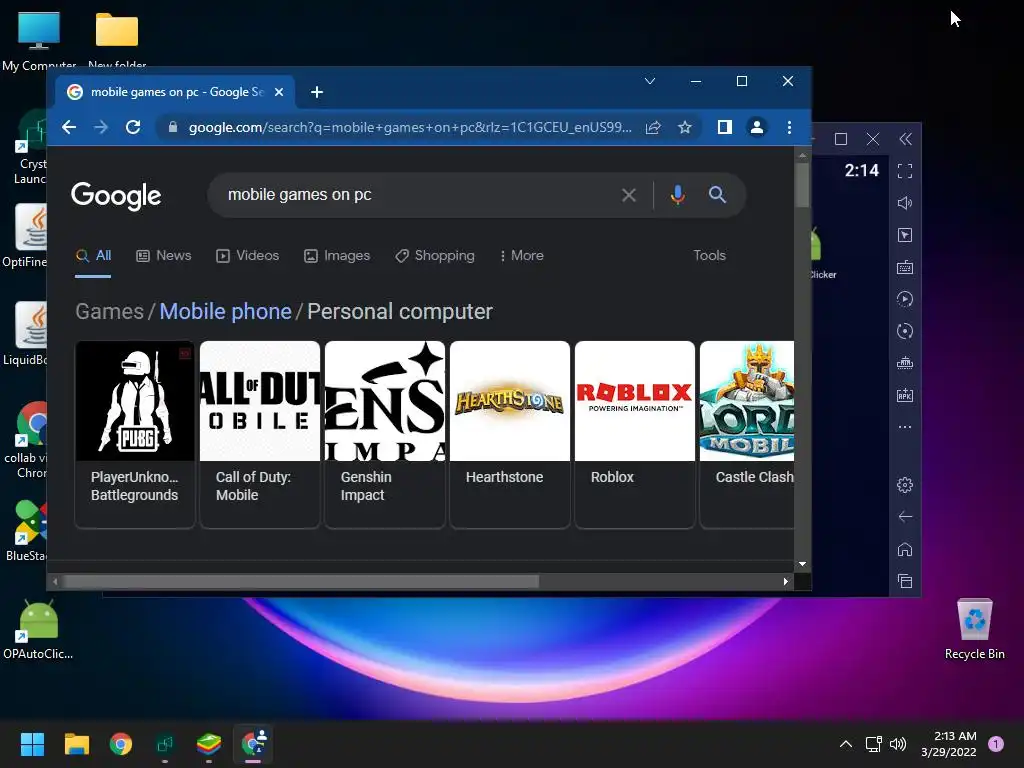Open the share-page icon in the address bar
The image size is (1024, 768).
(x=653, y=127)
